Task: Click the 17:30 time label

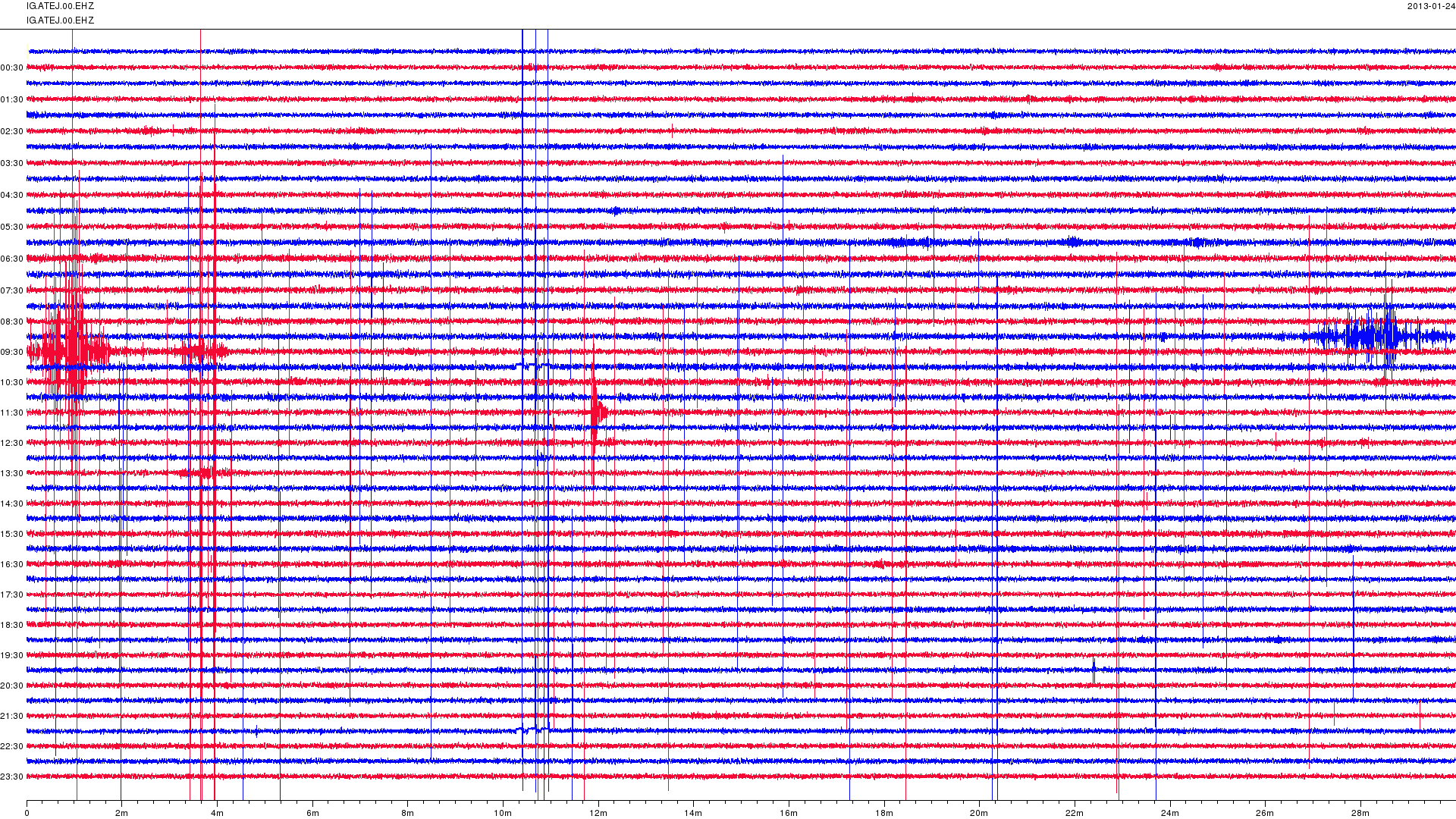Action: 11,595
